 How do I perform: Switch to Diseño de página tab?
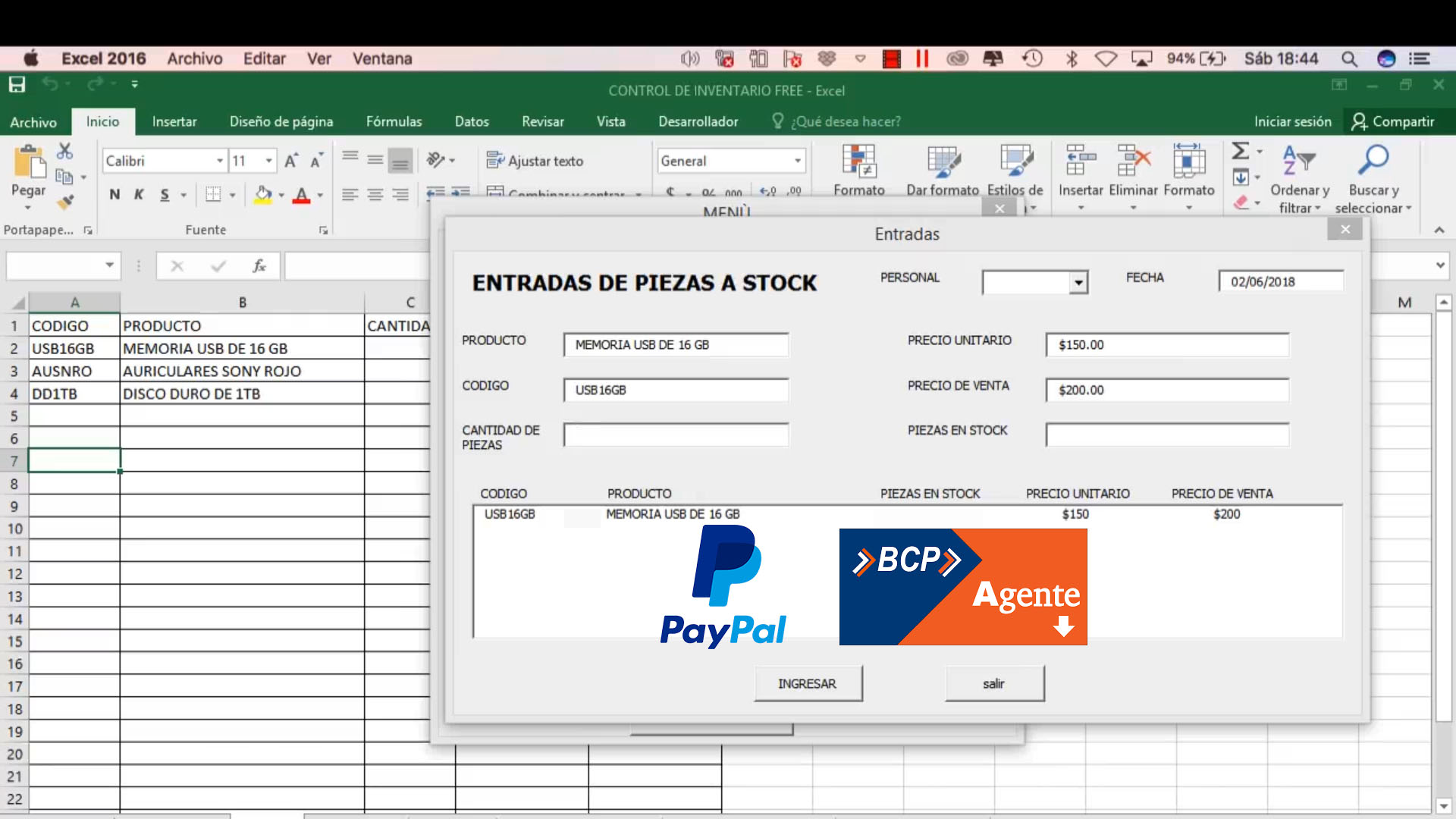pyautogui.click(x=281, y=121)
